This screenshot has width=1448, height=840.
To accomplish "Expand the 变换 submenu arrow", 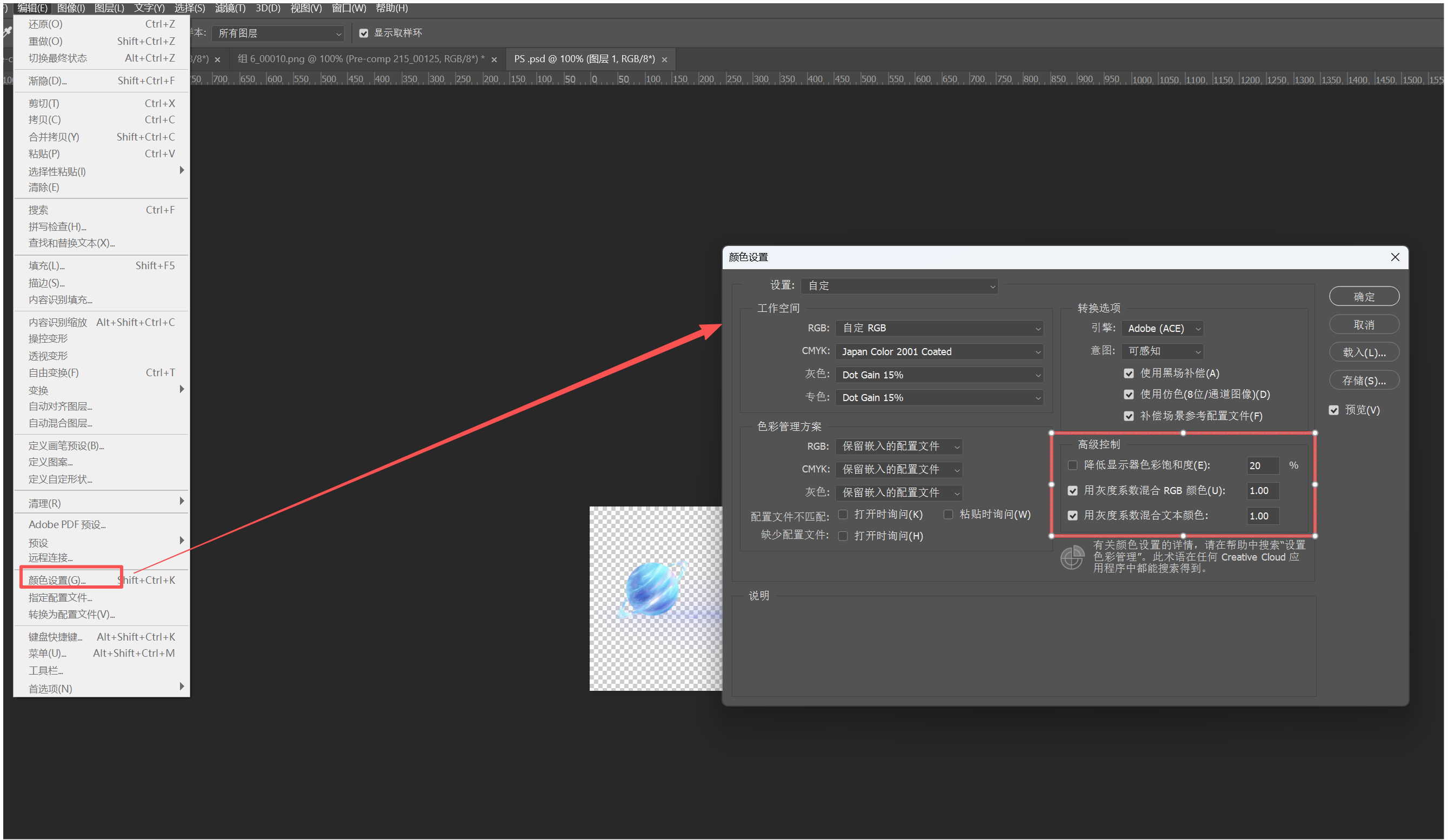I will click(x=182, y=390).
